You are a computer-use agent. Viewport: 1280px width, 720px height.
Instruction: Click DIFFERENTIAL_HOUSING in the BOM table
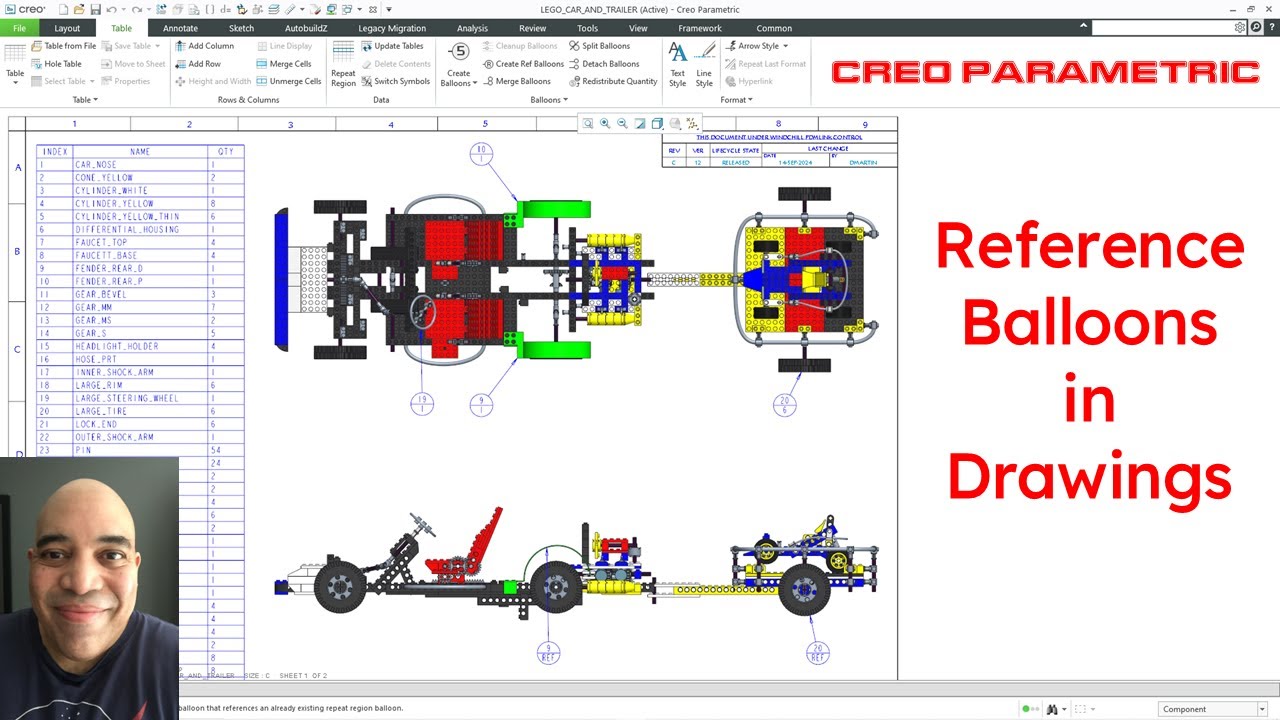(127, 229)
